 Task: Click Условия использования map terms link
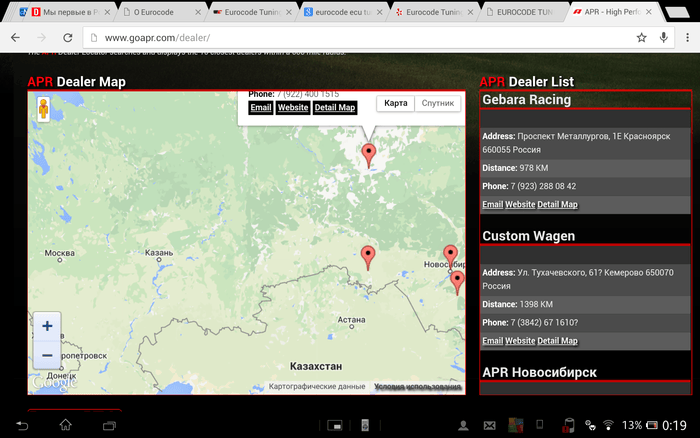pyautogui.click(x=417, y=387)
